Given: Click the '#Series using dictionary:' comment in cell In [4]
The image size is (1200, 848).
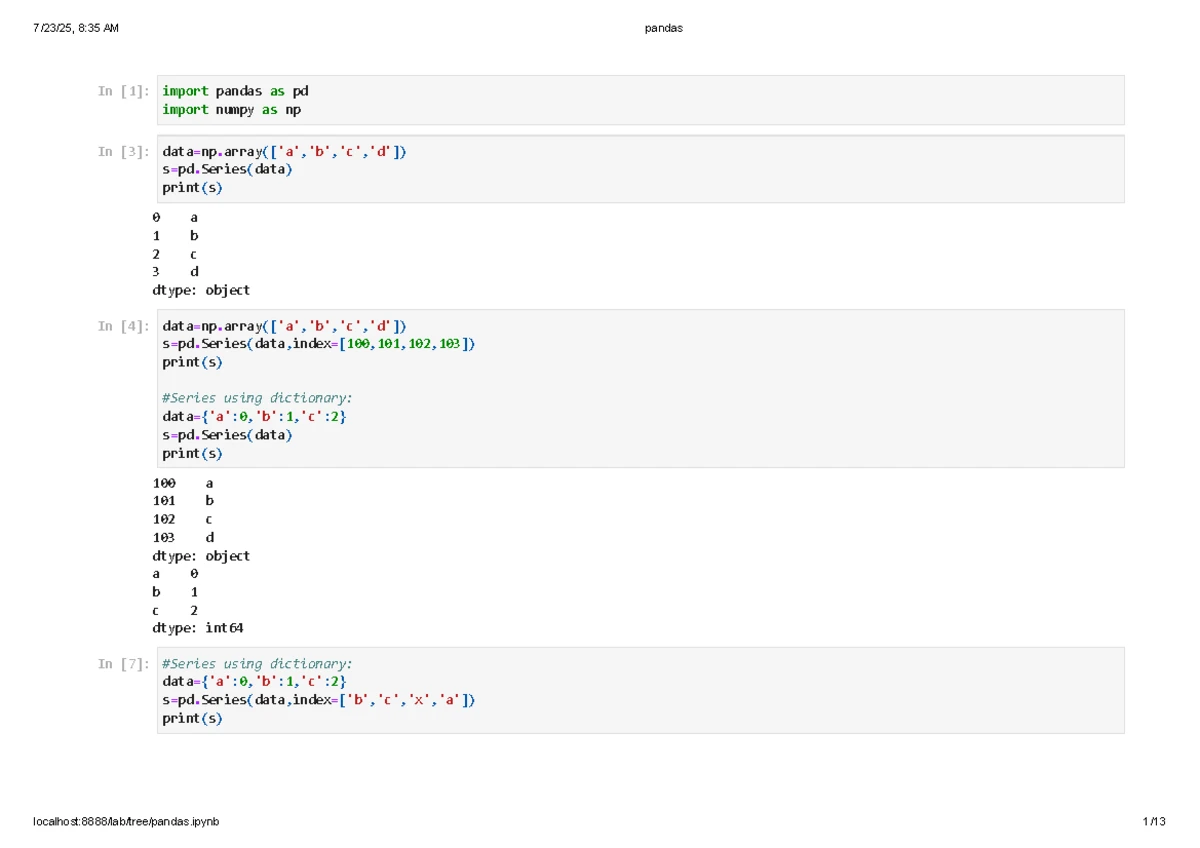Looking at the screenshot, I should tap(257, 398).
